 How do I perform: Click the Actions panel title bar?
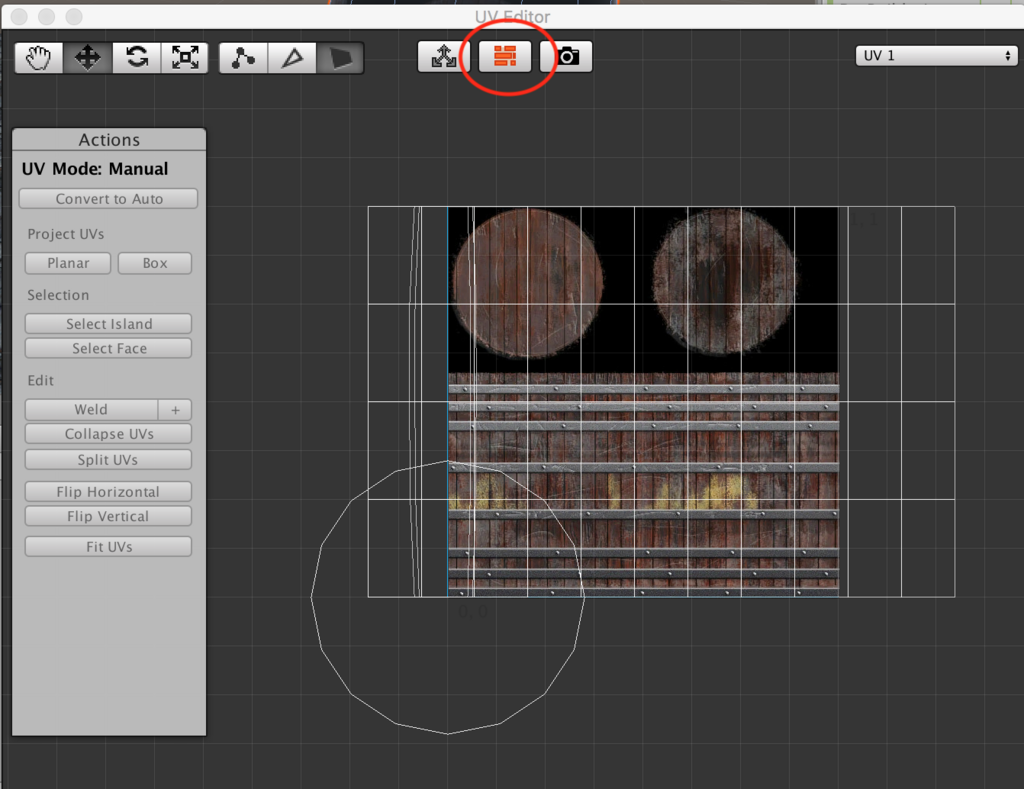pyautogui.click(x=109, y=140)
